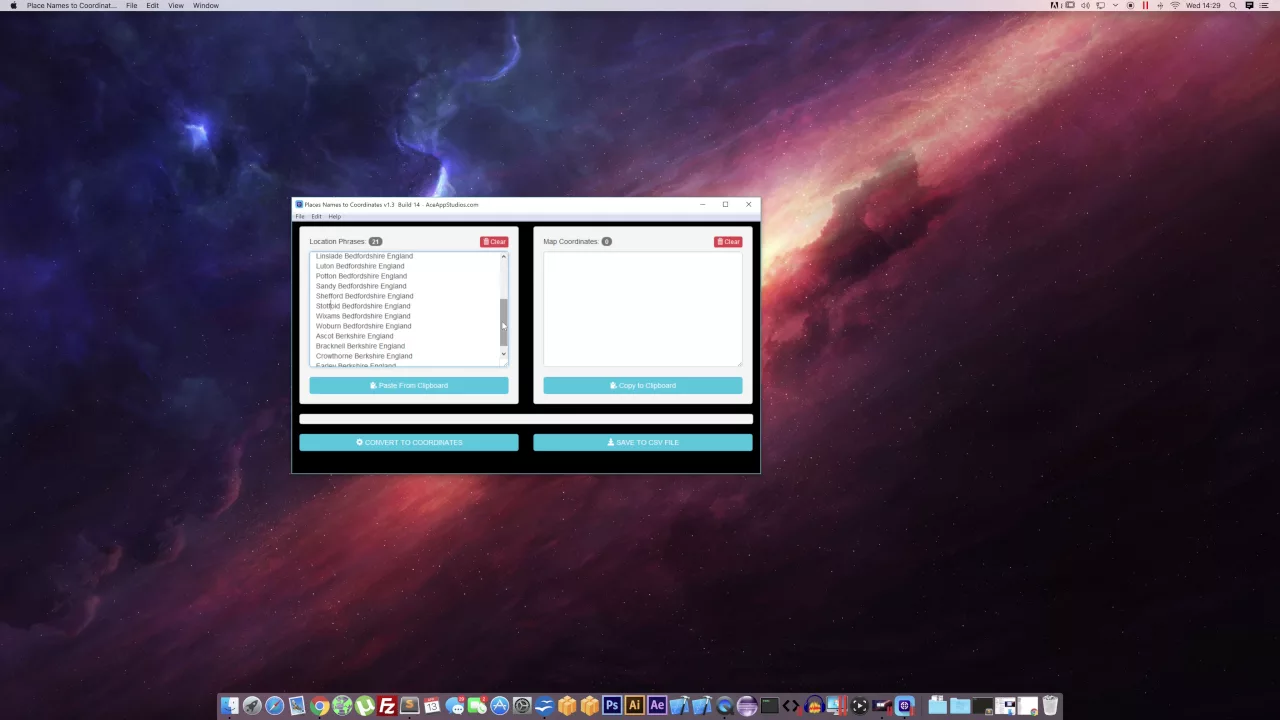
Task: Launch Safari from the Dock
Action: pyautogui.click(x=274, y=705)
